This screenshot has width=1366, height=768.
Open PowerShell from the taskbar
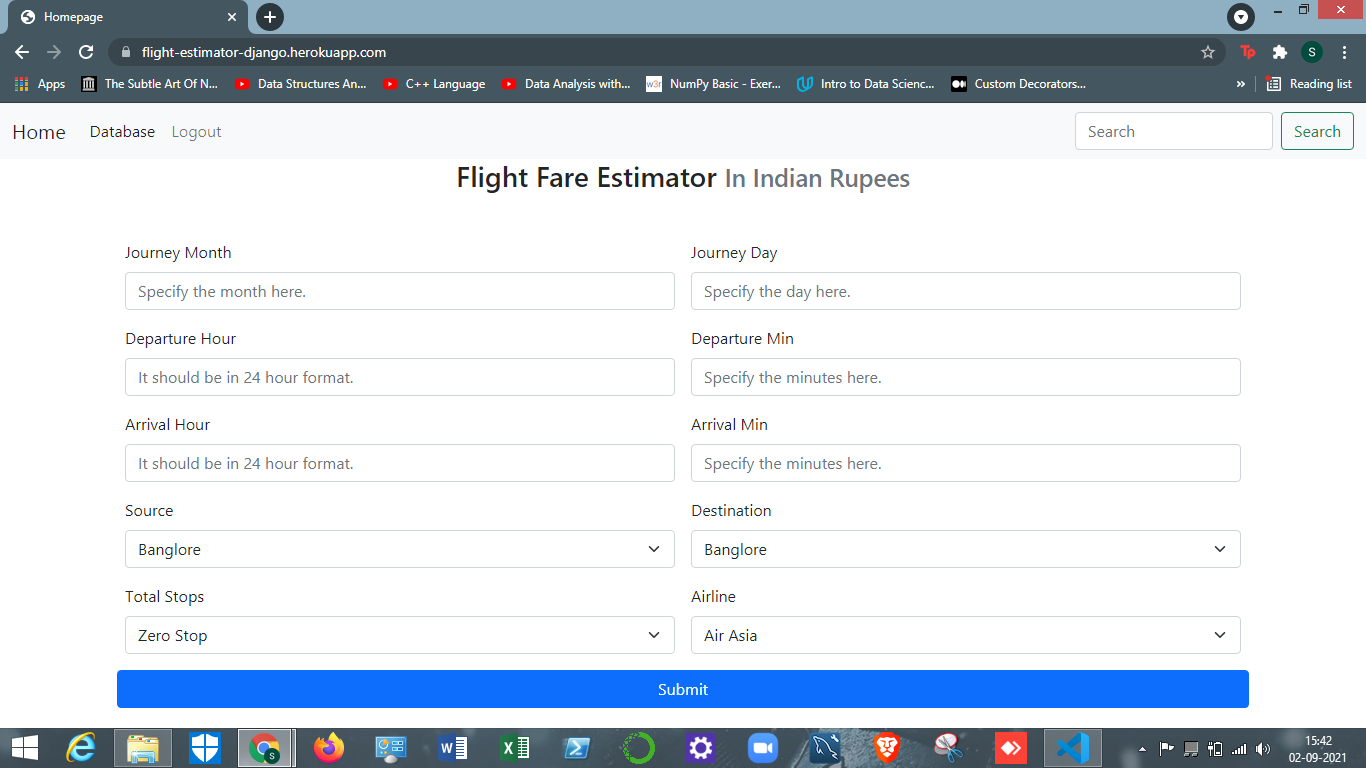coord(577,747)
